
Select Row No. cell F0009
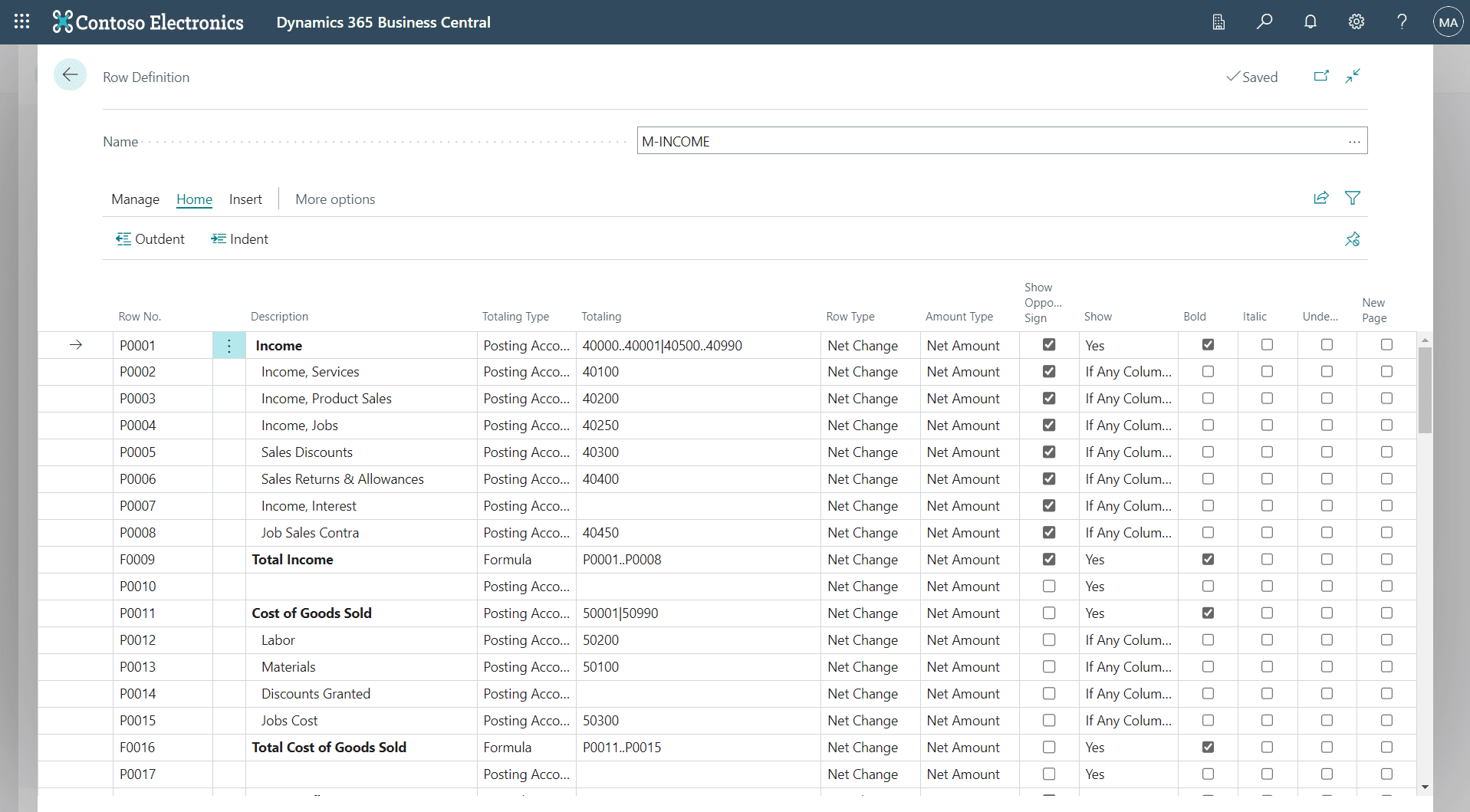163,560
